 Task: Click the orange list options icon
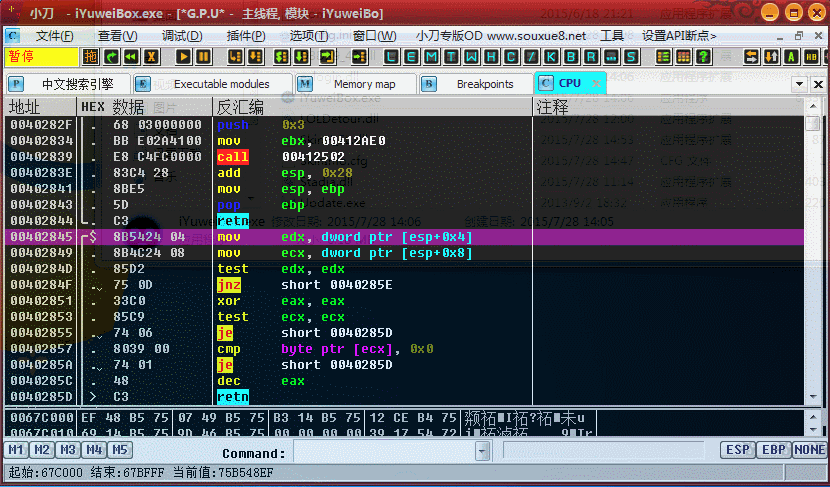click(x=663, y=57)
